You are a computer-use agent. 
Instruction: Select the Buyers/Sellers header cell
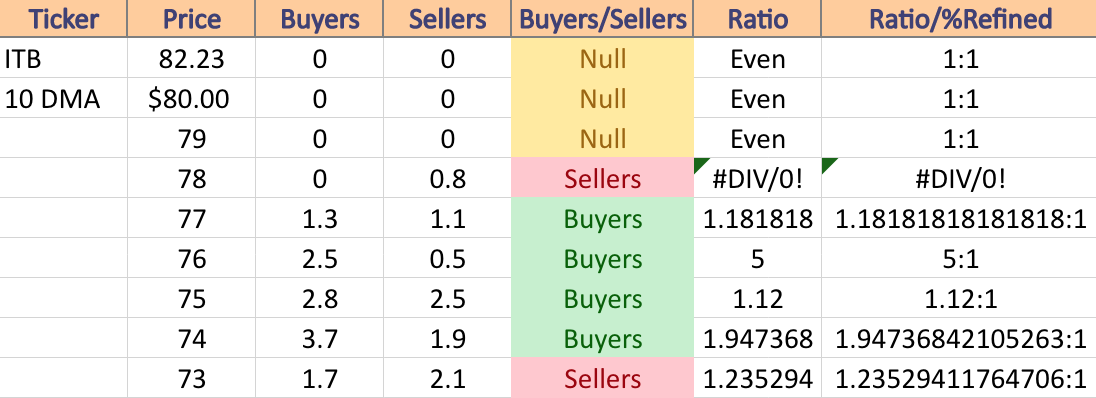click(x=603, y=18)
